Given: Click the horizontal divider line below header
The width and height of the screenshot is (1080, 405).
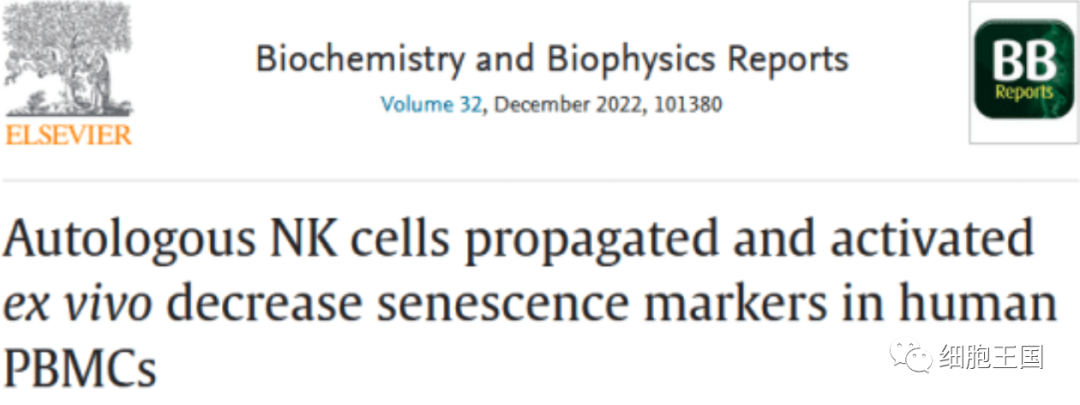Looking at the screenshot, I should click(540, 180).
